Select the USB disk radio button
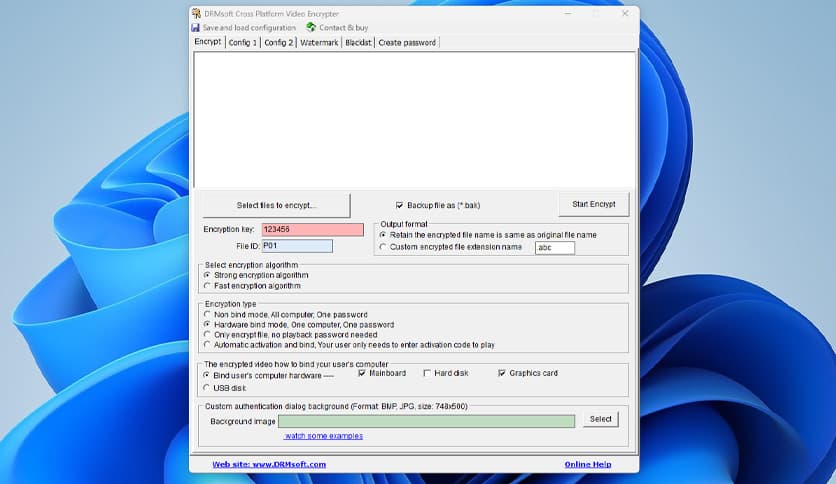 207,388
